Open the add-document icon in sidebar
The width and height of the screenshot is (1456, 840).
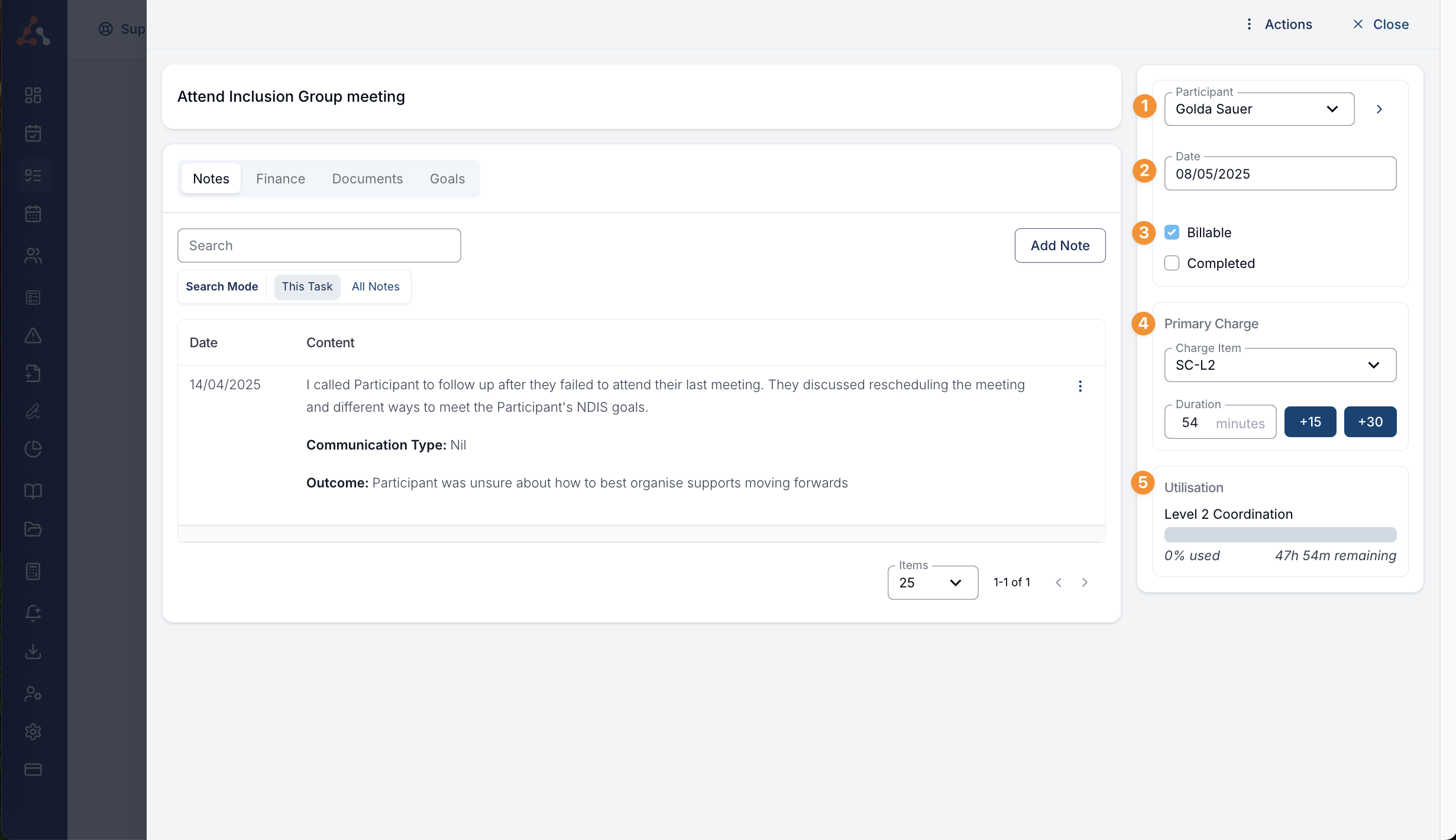coord(33,373)
